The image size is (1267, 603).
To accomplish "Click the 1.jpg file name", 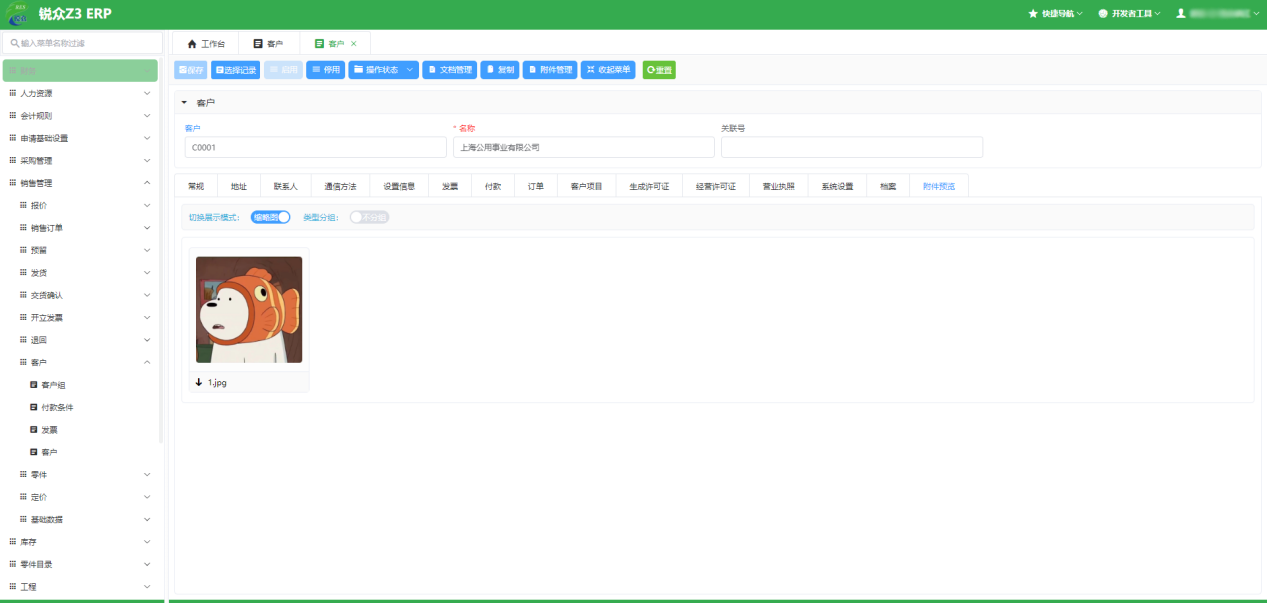I will point(217,382).
